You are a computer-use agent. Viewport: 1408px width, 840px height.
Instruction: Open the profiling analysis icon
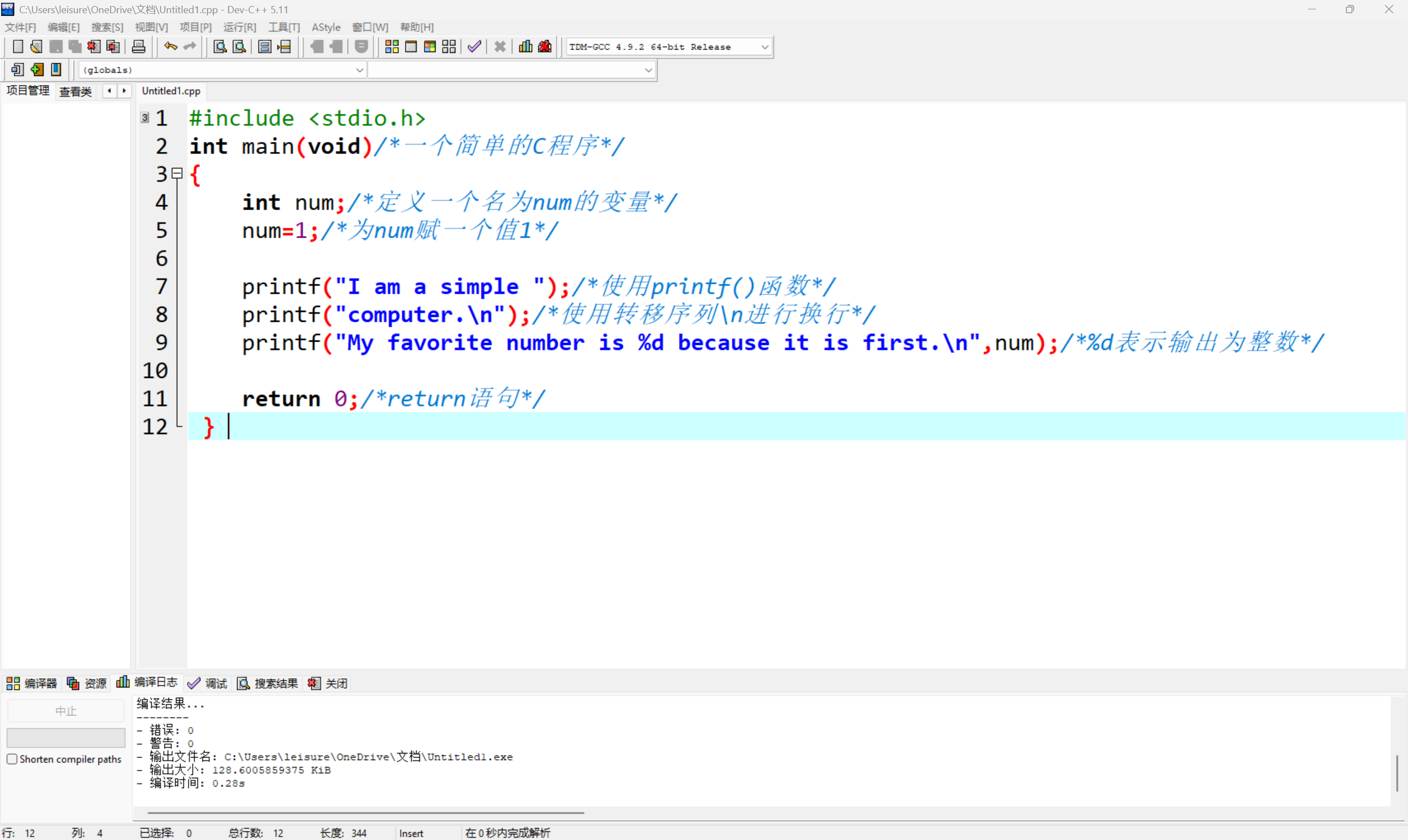click(x=525, y=46)
